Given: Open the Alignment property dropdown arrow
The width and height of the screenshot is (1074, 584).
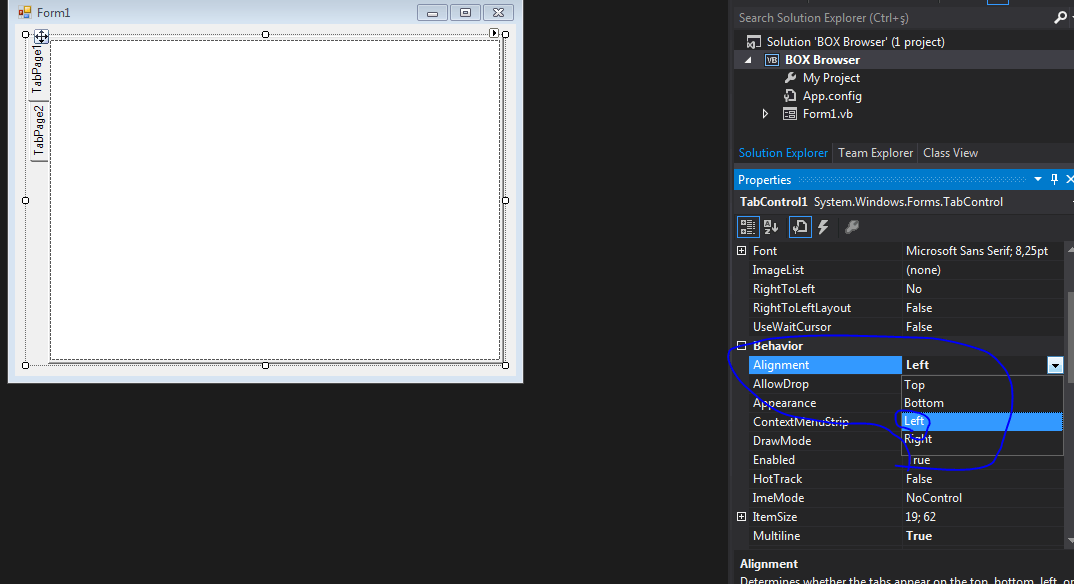Looking at the screenshot, I should coord(1055,365).
